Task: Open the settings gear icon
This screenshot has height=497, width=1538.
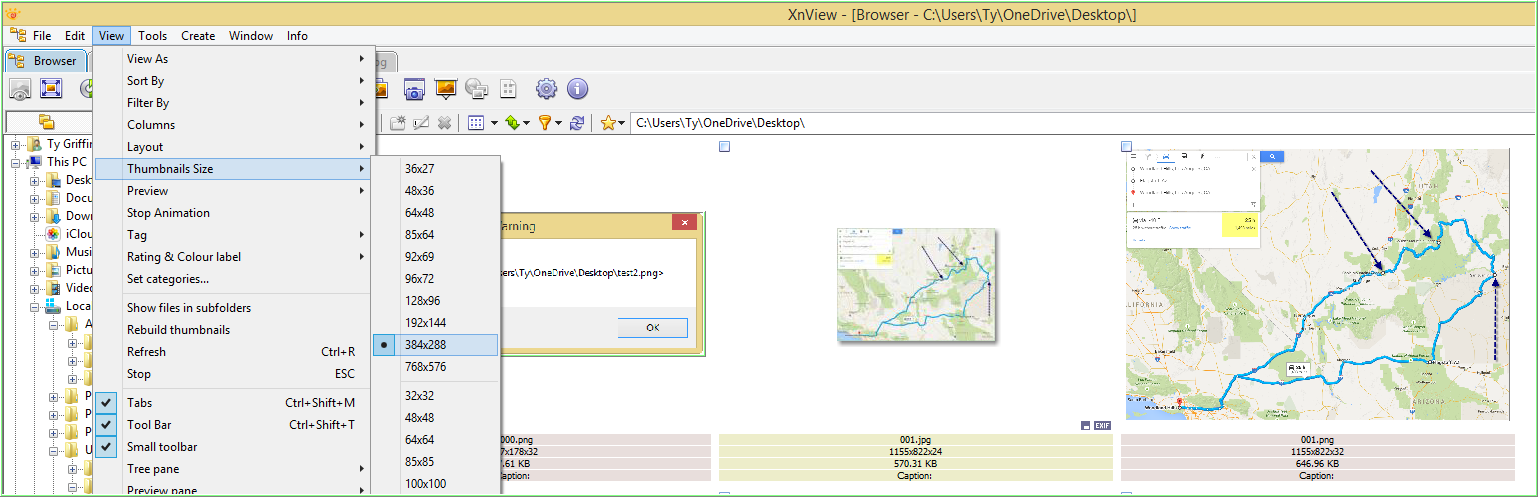Action: 546,89
